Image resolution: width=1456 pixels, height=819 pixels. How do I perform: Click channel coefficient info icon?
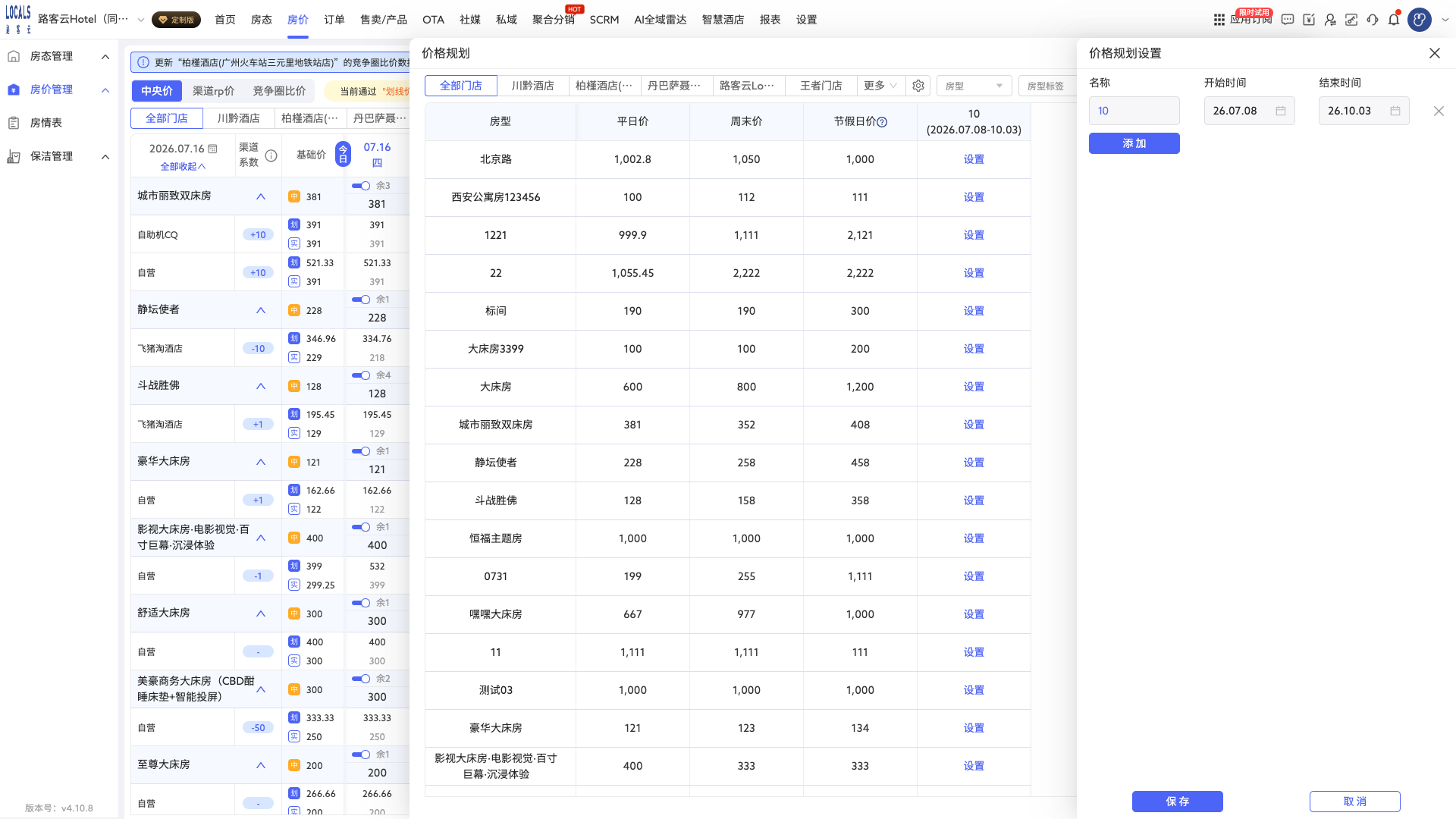[x=271, y=155]
